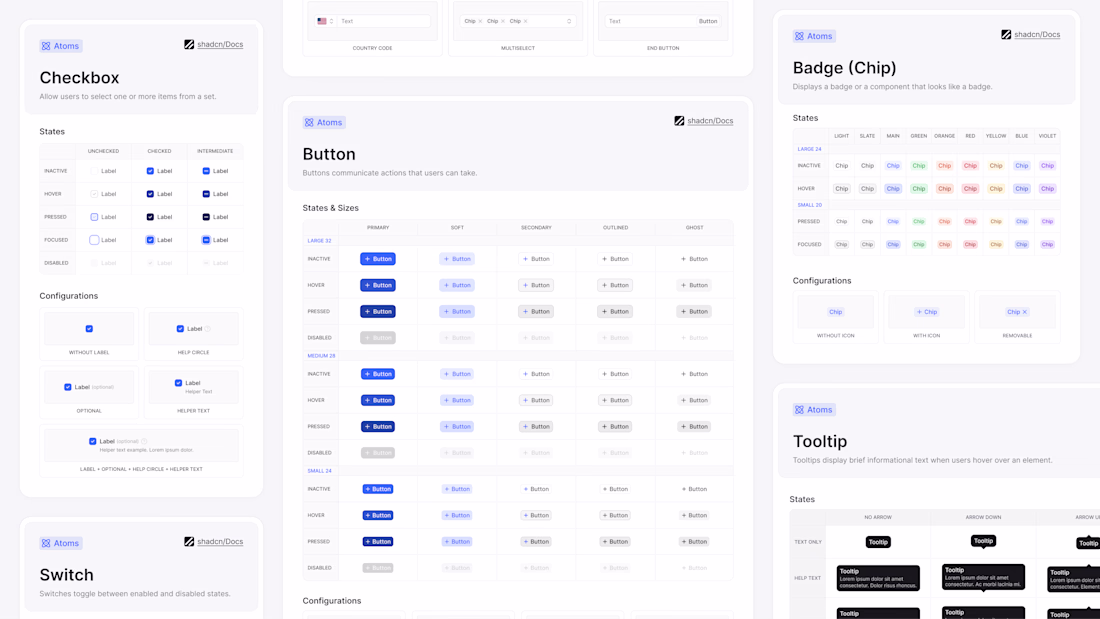Click the Violet chip in the Small 20 Focused row

point(1047,245)
